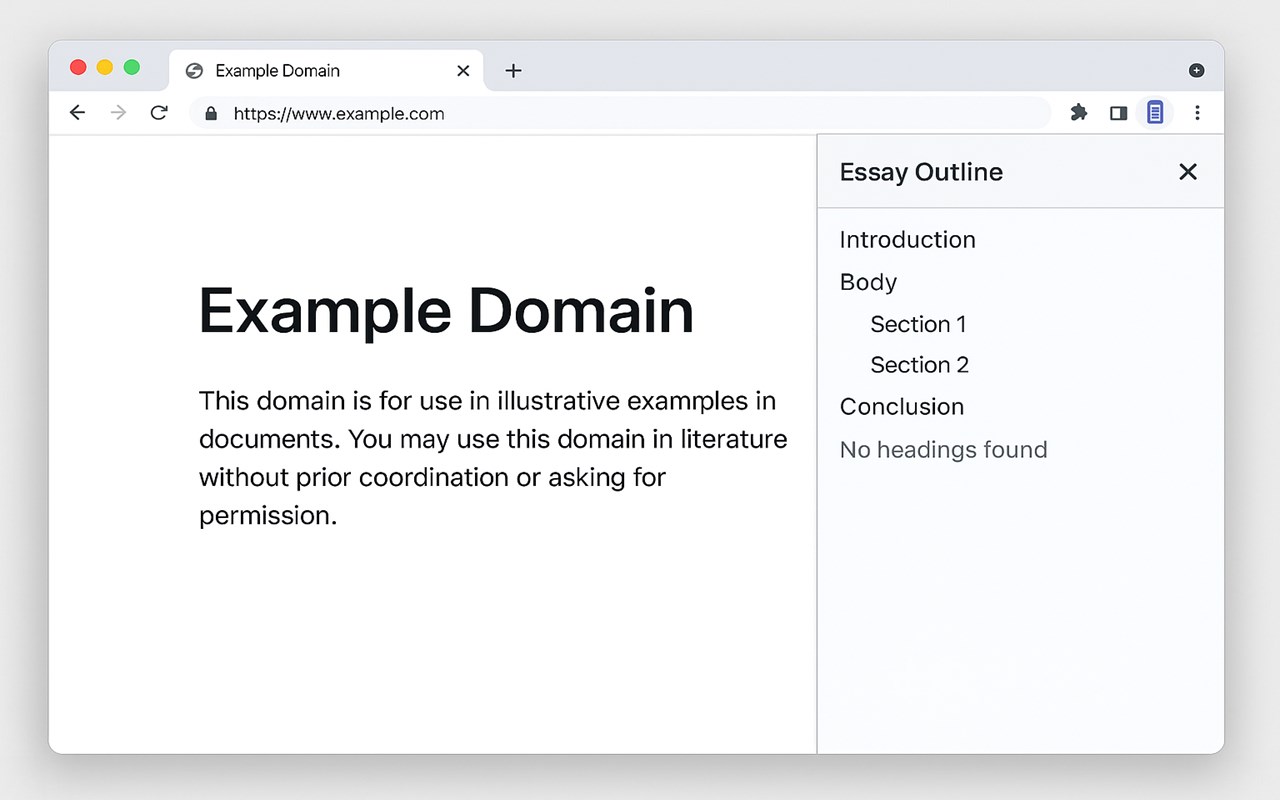Click the Example Domain page heading
This screenshot has height=800, width=1280.
tap(446, 310)
